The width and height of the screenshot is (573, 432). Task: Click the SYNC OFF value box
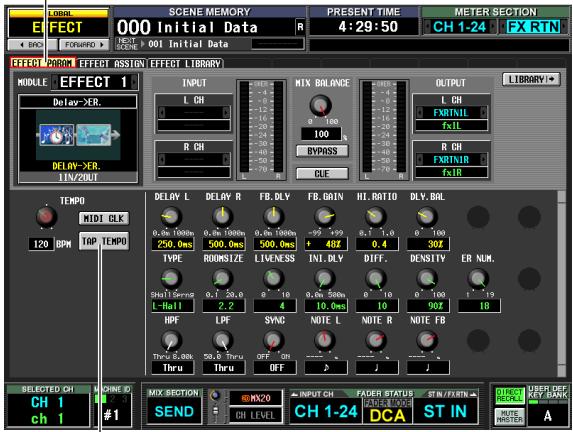(x=275, y=368)
